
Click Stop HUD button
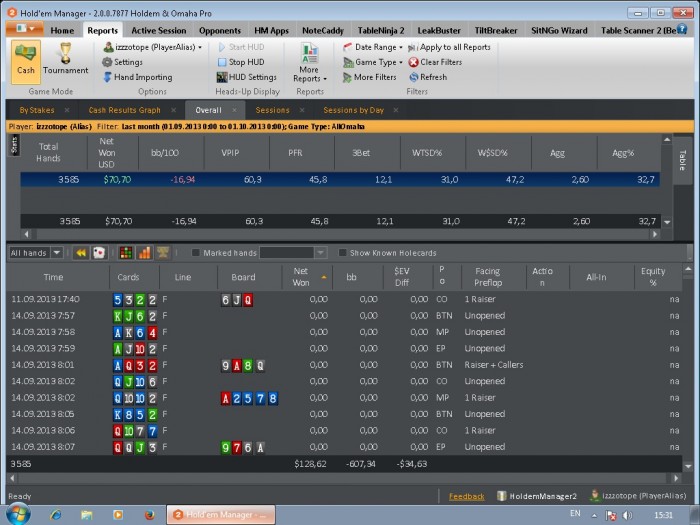pyautogui.click(x=241, y=62)
